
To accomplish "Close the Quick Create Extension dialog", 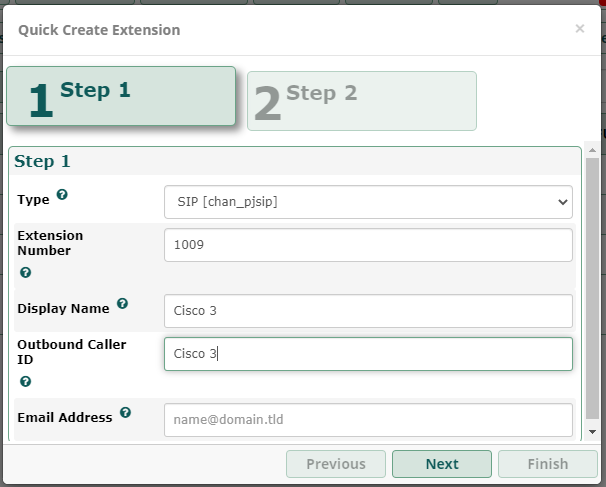I will coord(579,29).
